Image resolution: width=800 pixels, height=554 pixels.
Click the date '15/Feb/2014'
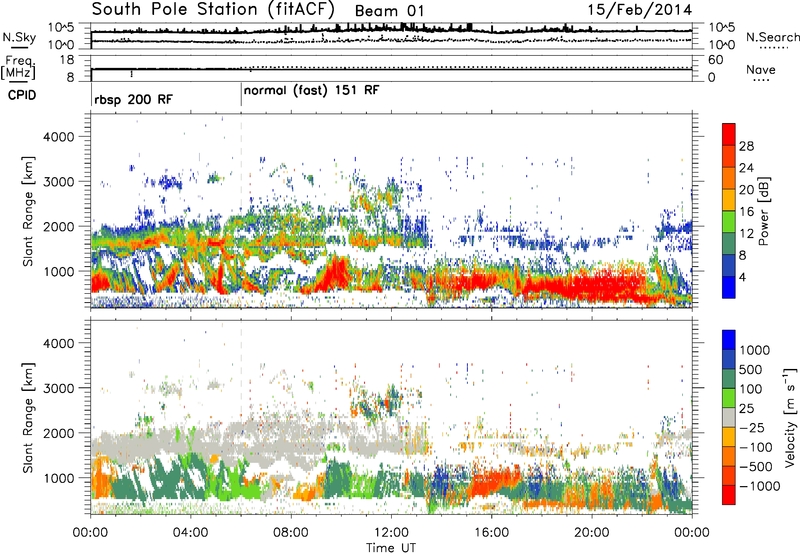640,10
